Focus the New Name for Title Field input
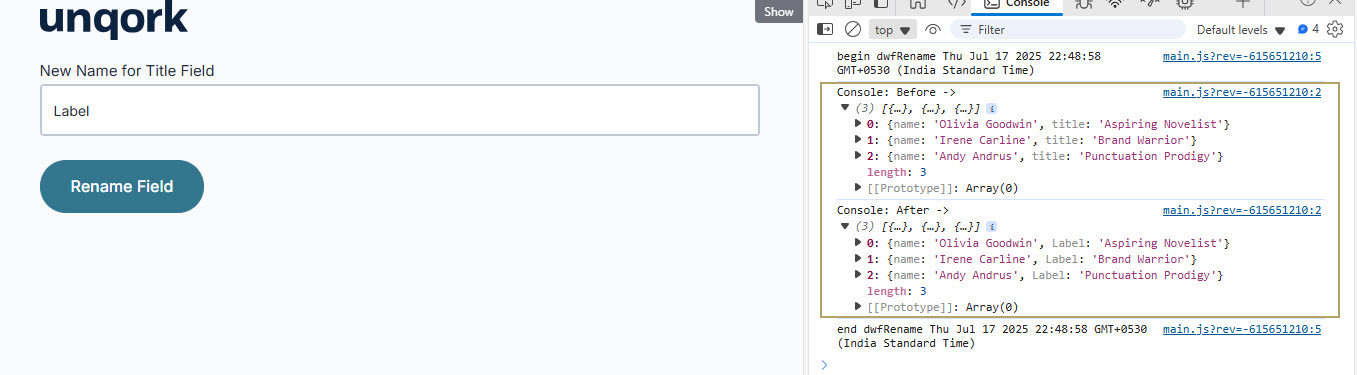 400,110
